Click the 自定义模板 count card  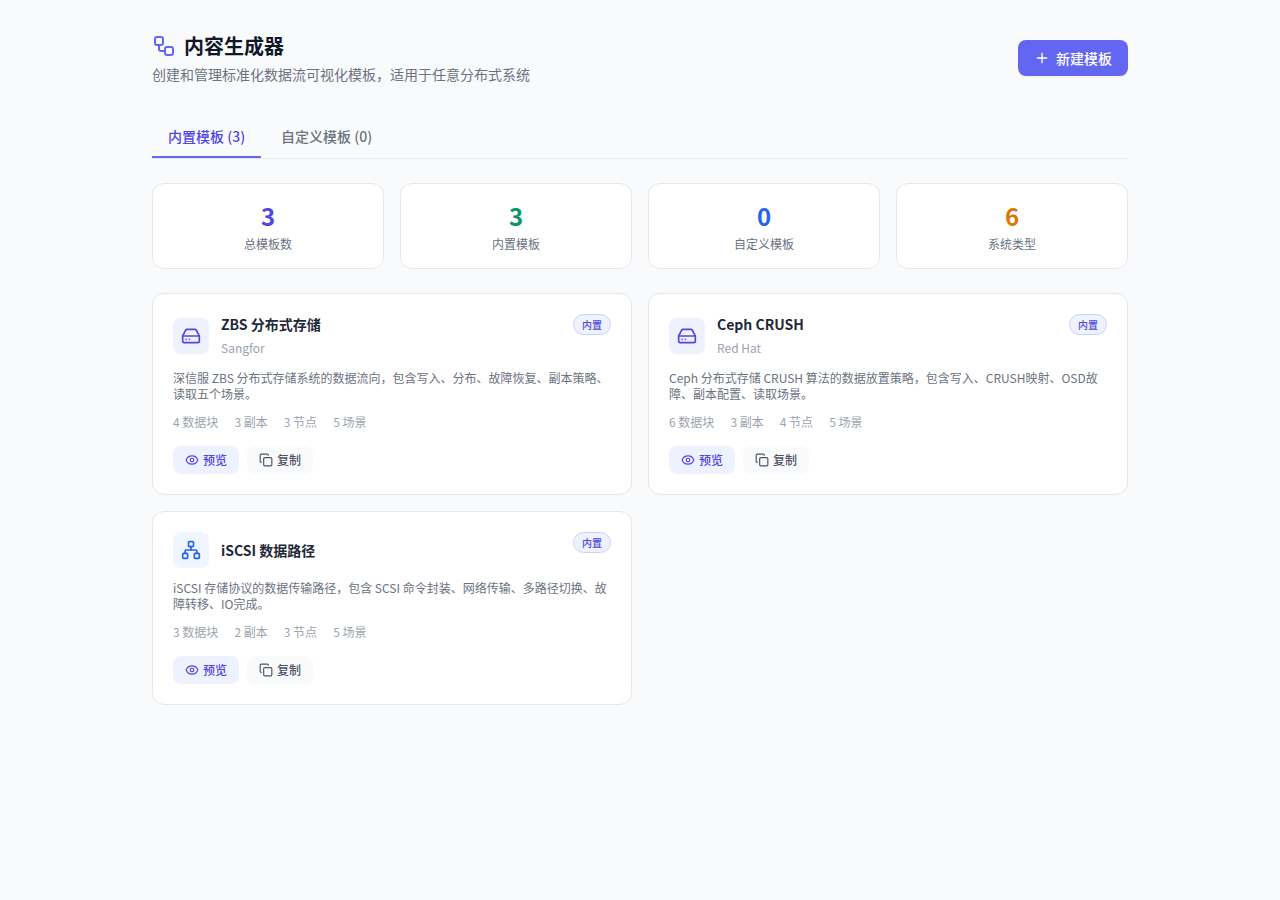click(764, 226)
